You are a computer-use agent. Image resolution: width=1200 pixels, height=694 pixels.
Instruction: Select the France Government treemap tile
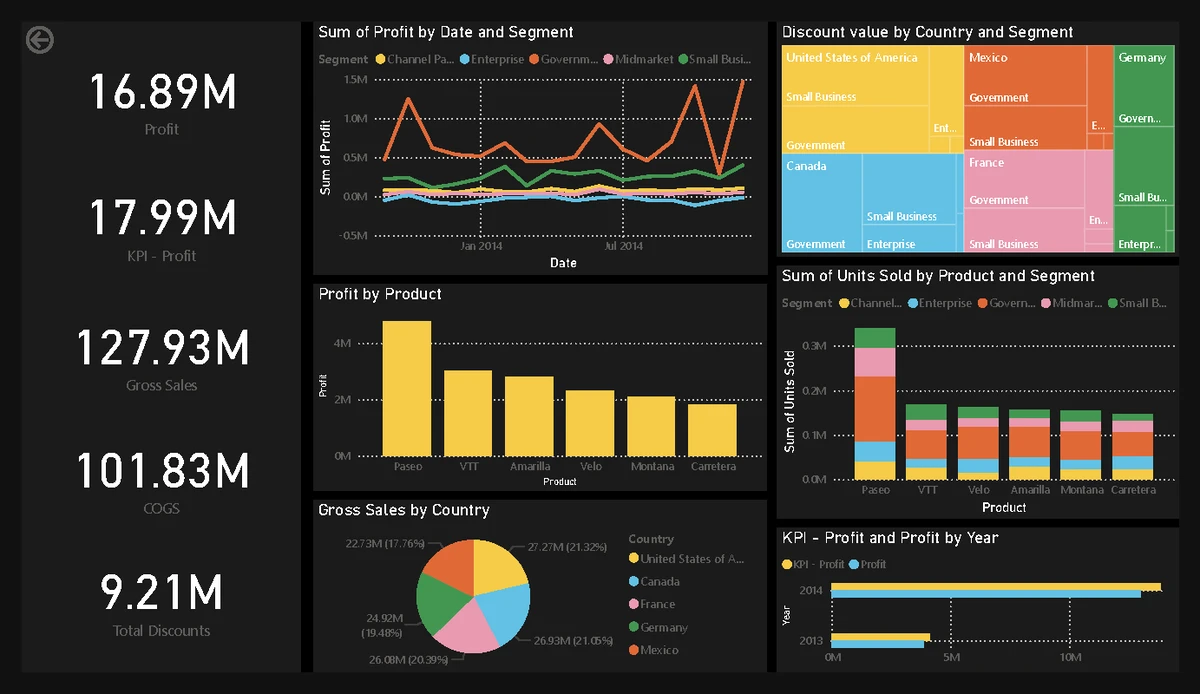click(x=1026, y=180)
